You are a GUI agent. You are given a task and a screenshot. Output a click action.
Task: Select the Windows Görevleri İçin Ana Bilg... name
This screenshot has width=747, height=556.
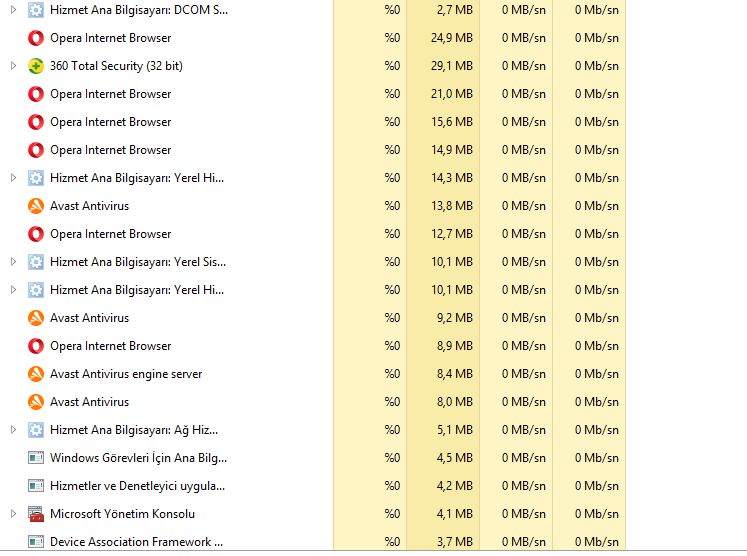click(139, 458)
